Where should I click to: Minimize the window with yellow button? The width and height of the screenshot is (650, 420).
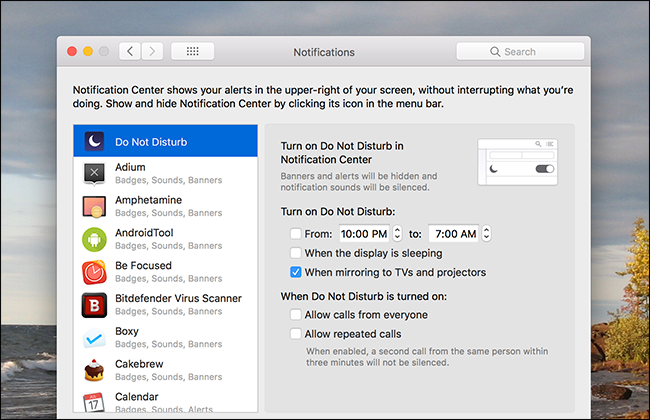pyautogui.click(x=88, y=51)
